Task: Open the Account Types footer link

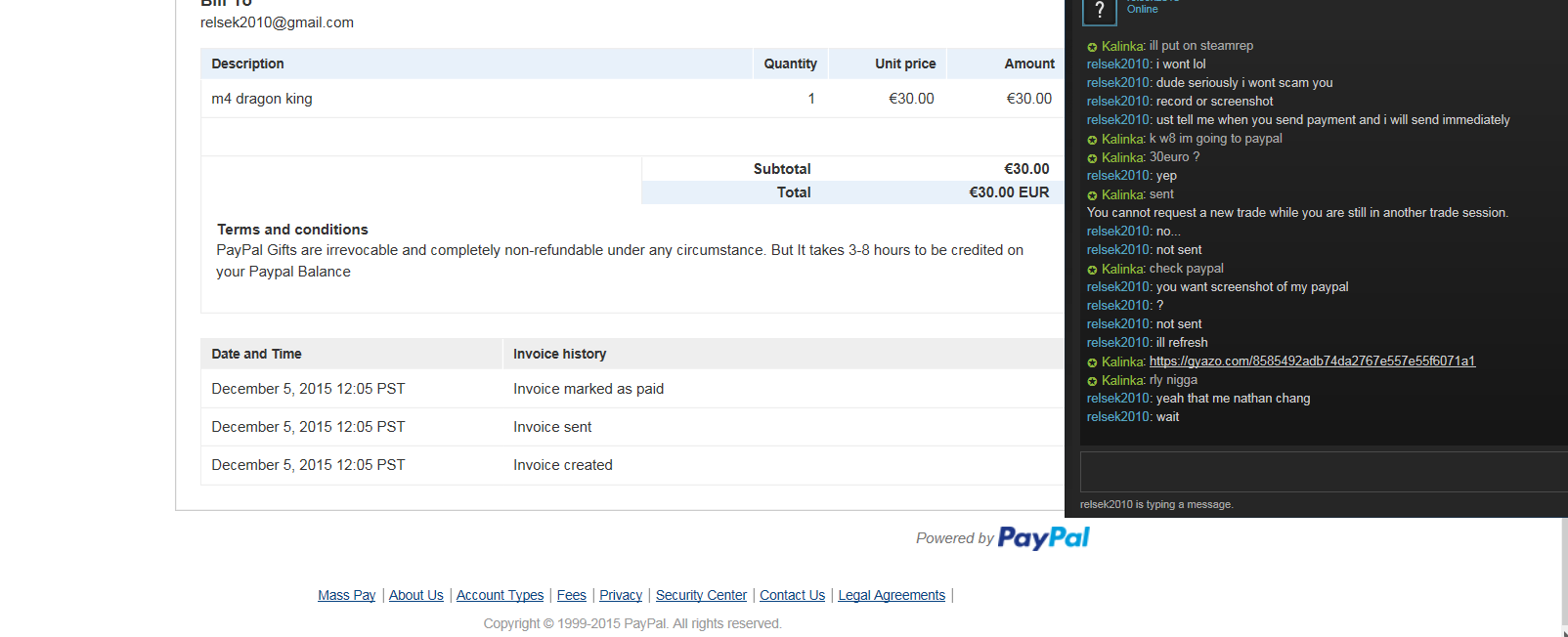Action: tap(500, 595)
